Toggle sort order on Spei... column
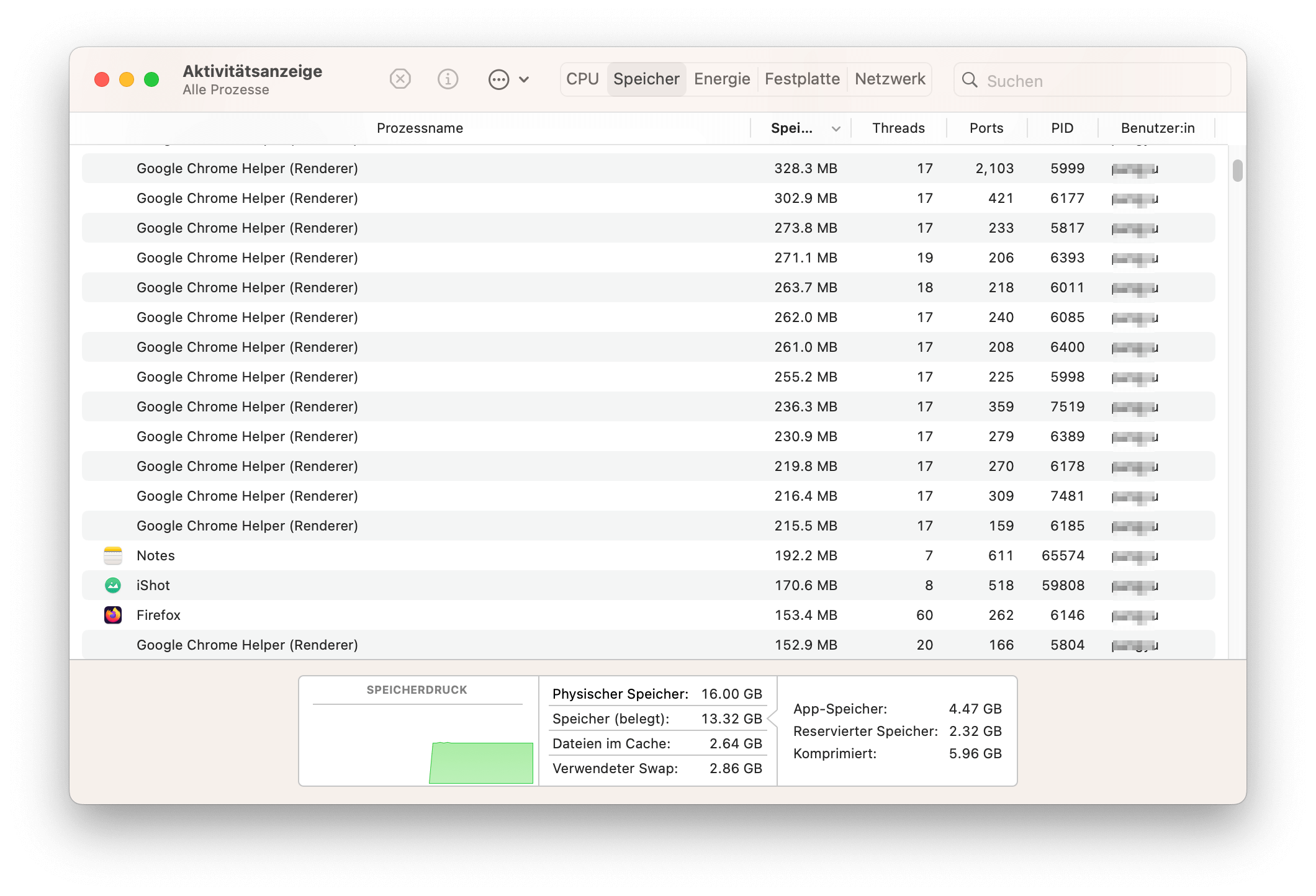 (801, 128)
